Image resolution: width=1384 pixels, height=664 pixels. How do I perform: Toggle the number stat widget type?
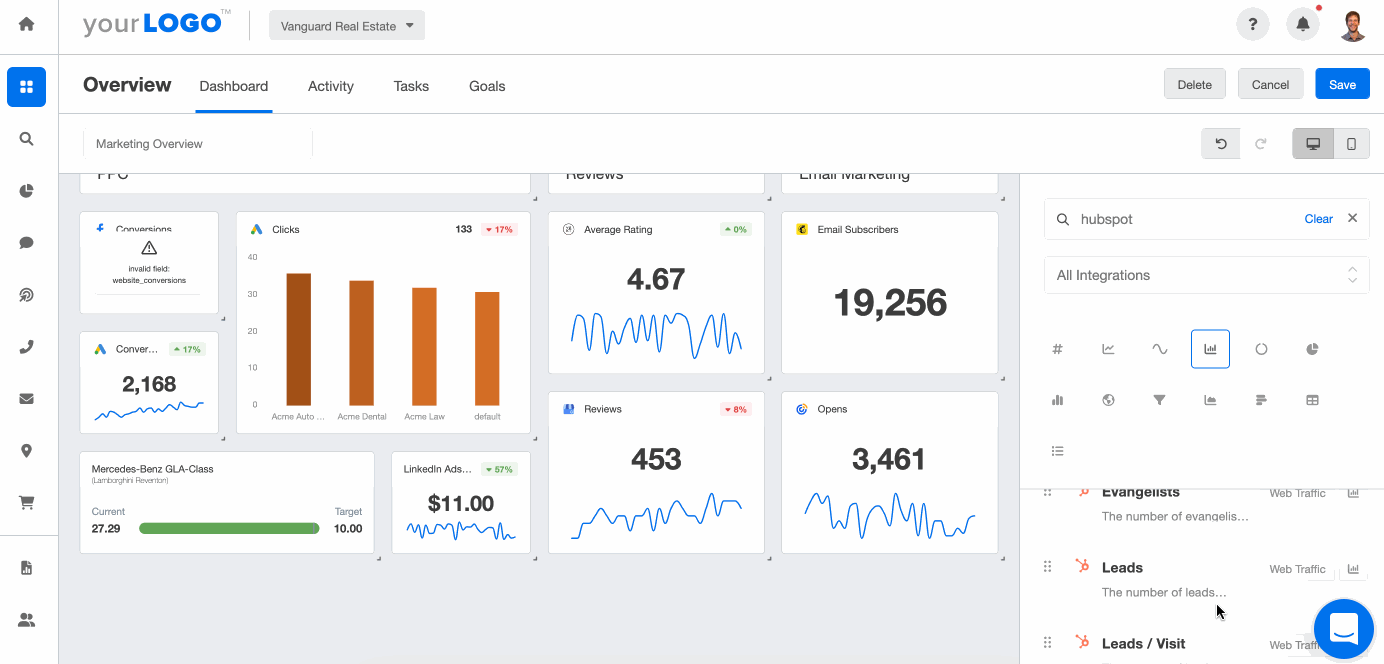point(1057,349)
